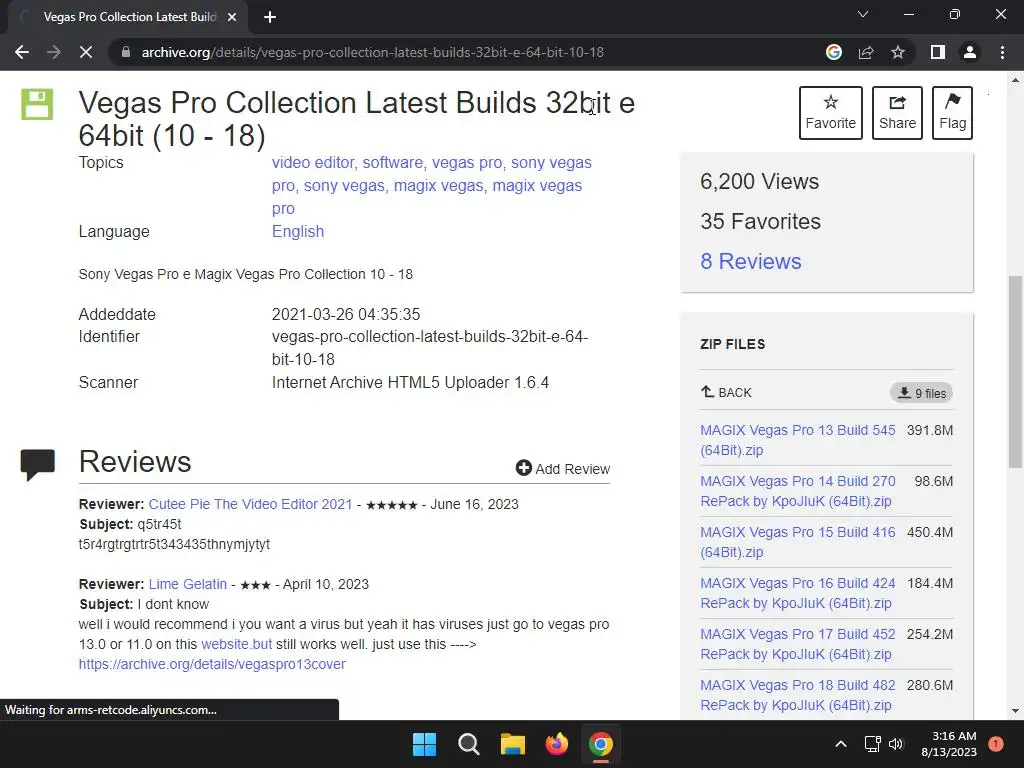This screenshot has width=1024, height=768.
Task: Open the vegaspro13cover archive link
Action: pos(212,664)
